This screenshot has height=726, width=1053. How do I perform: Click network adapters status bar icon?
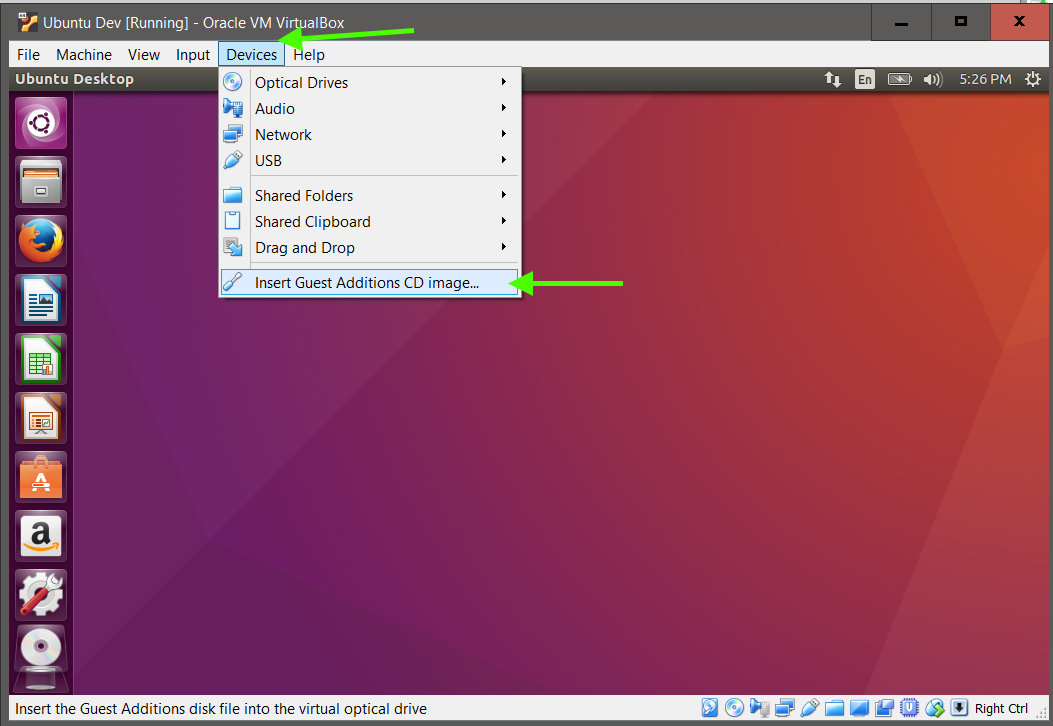coord(784,708)
